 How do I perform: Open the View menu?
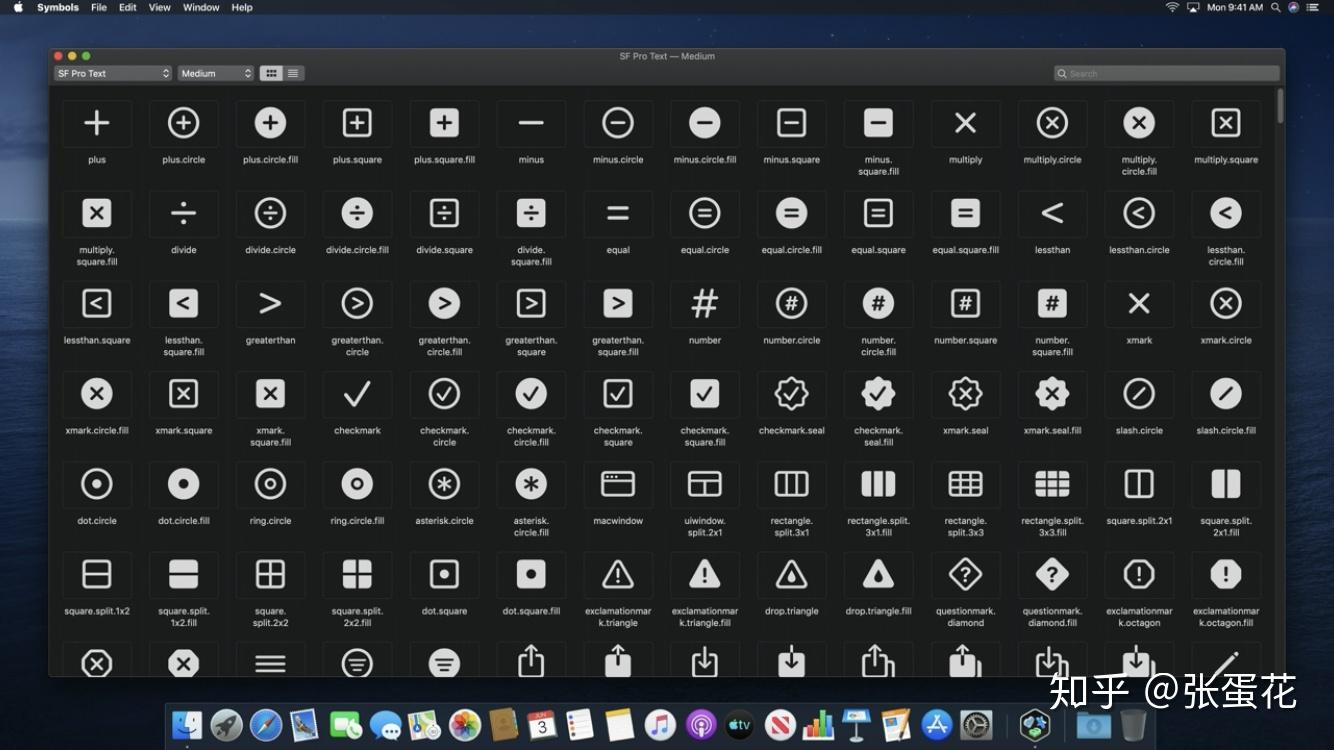[160, 7]
